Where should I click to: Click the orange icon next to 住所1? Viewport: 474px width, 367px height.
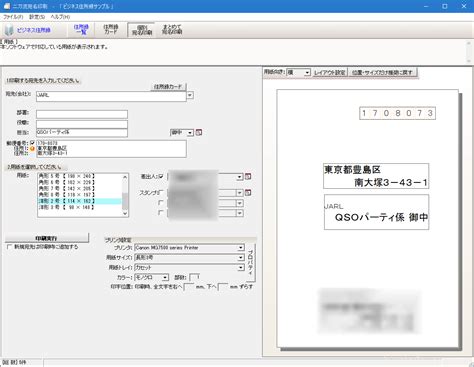32,149
